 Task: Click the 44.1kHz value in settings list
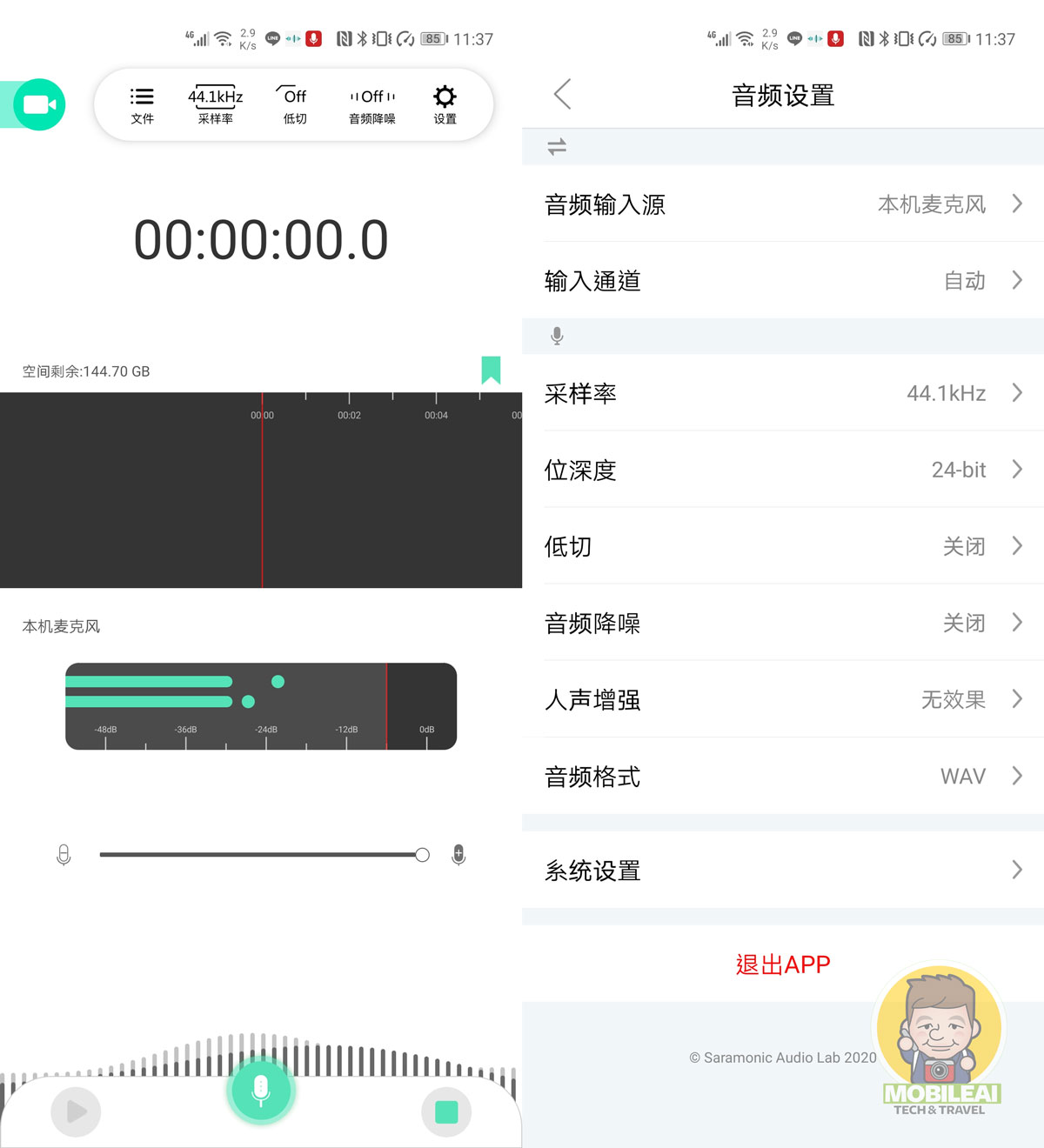click(947, 393)
